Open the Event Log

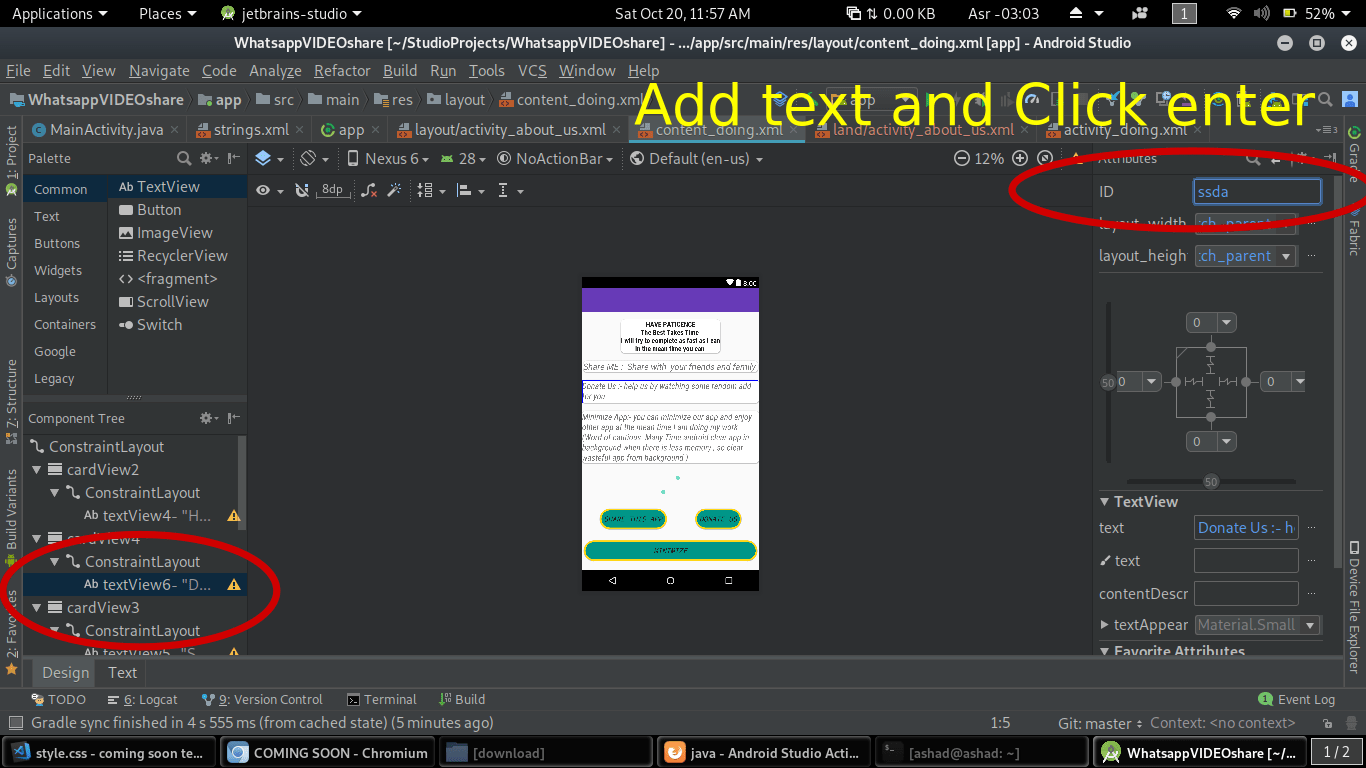(1297, 699)
